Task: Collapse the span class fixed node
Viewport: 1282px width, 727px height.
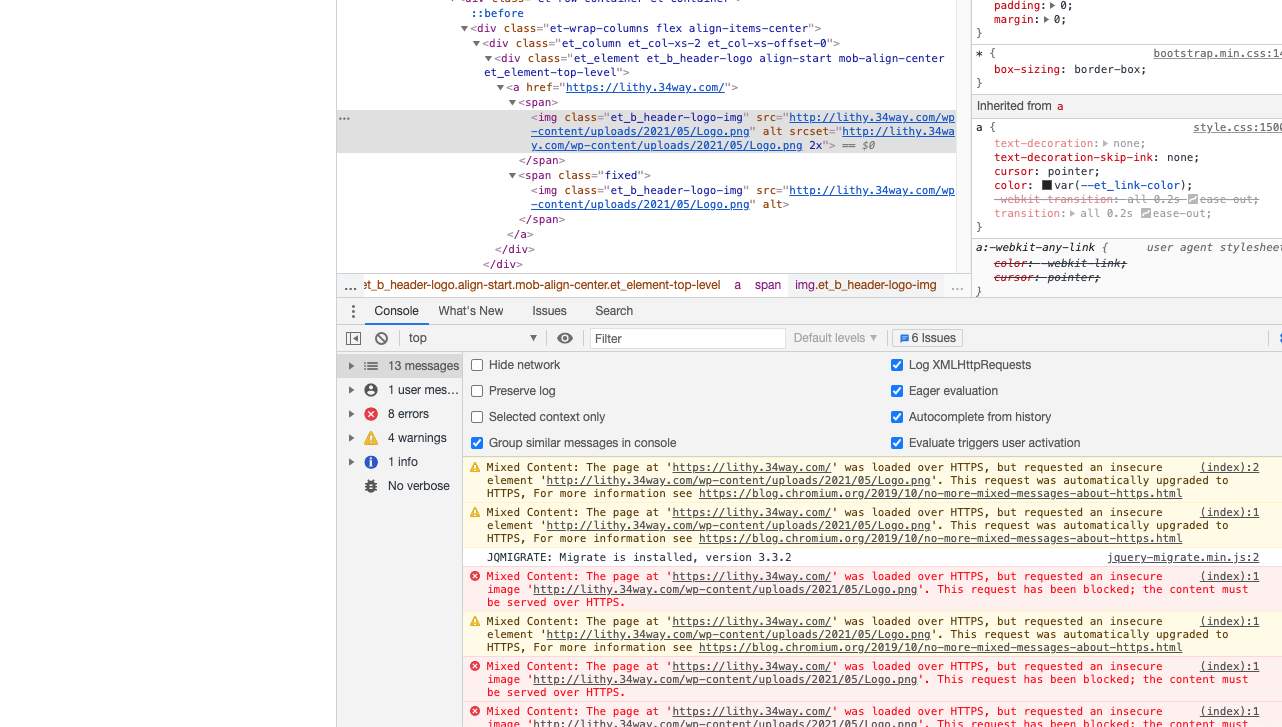Action: [x=513, y=175]
